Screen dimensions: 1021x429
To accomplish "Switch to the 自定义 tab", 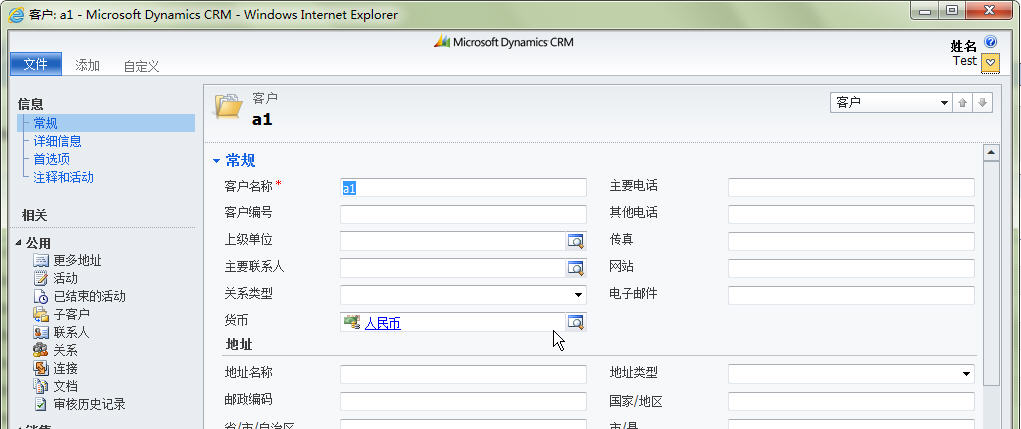I will tap(141, 66).
